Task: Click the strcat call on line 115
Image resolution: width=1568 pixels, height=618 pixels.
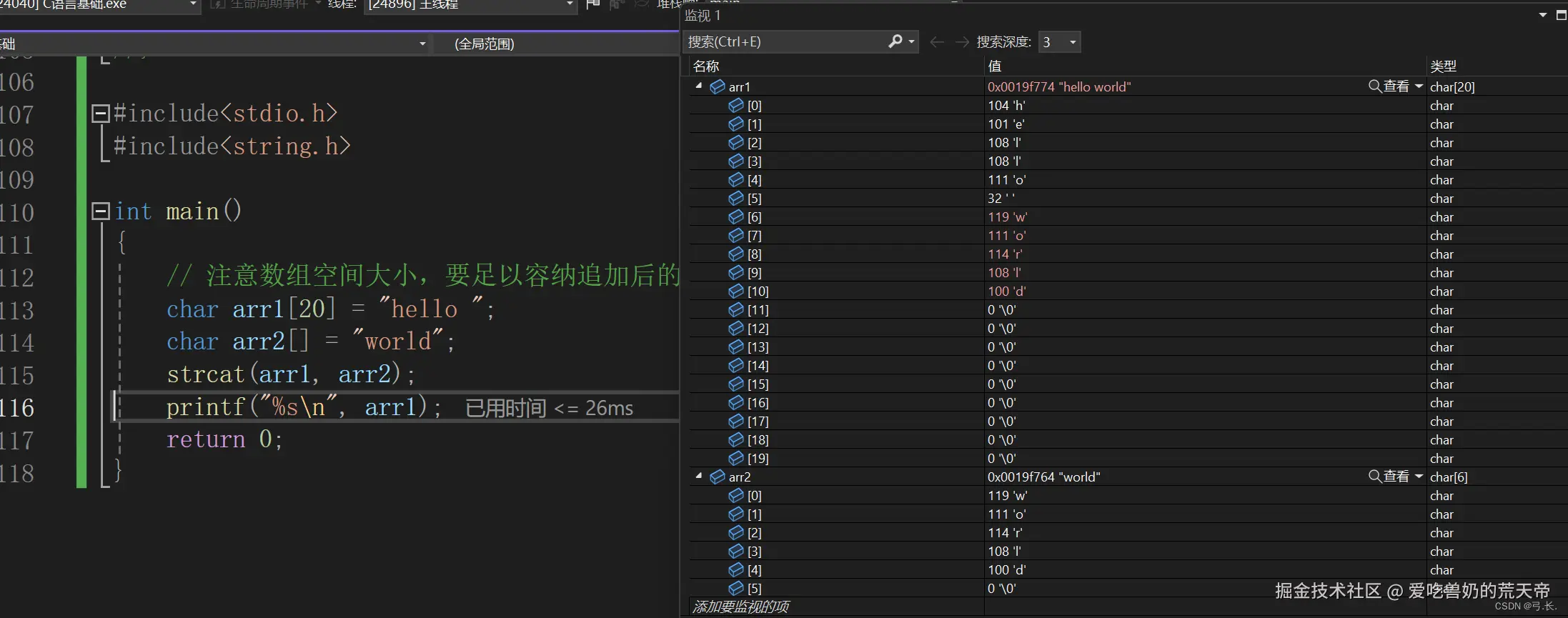Action: pos(291,374)
